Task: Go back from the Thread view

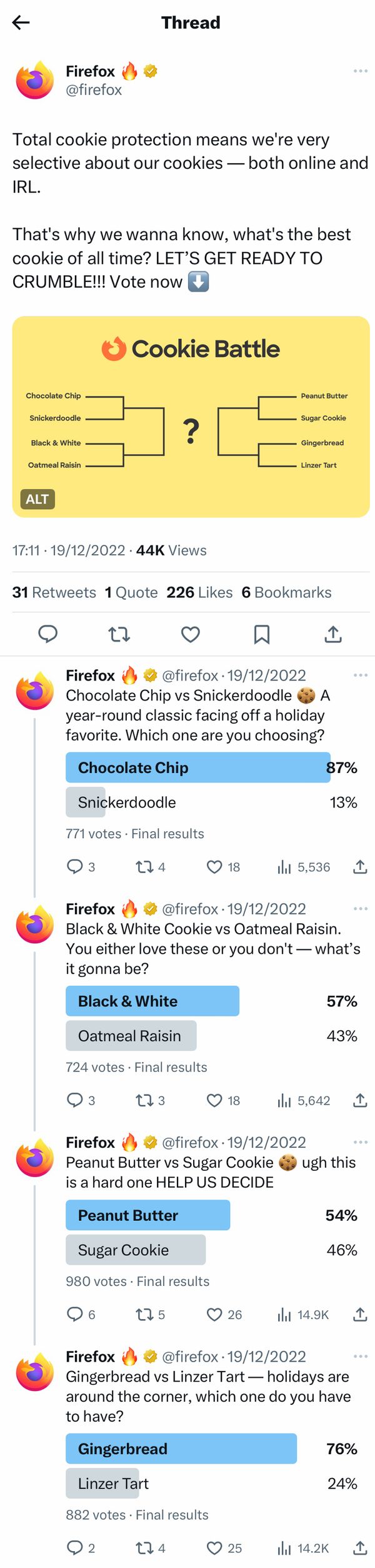Action: pyautogui.click(x=21, y=23)
